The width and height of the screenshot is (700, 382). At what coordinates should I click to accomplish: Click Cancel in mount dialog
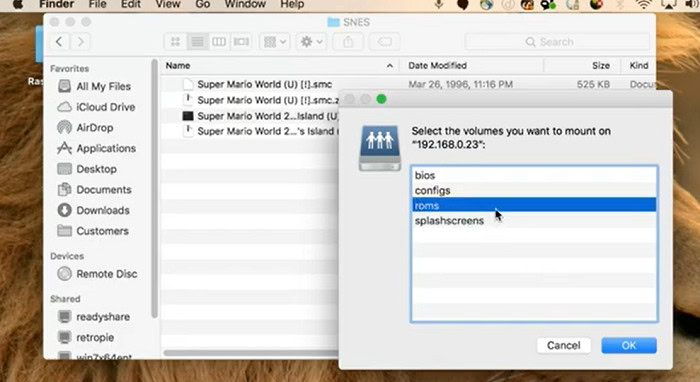(563, 345)
